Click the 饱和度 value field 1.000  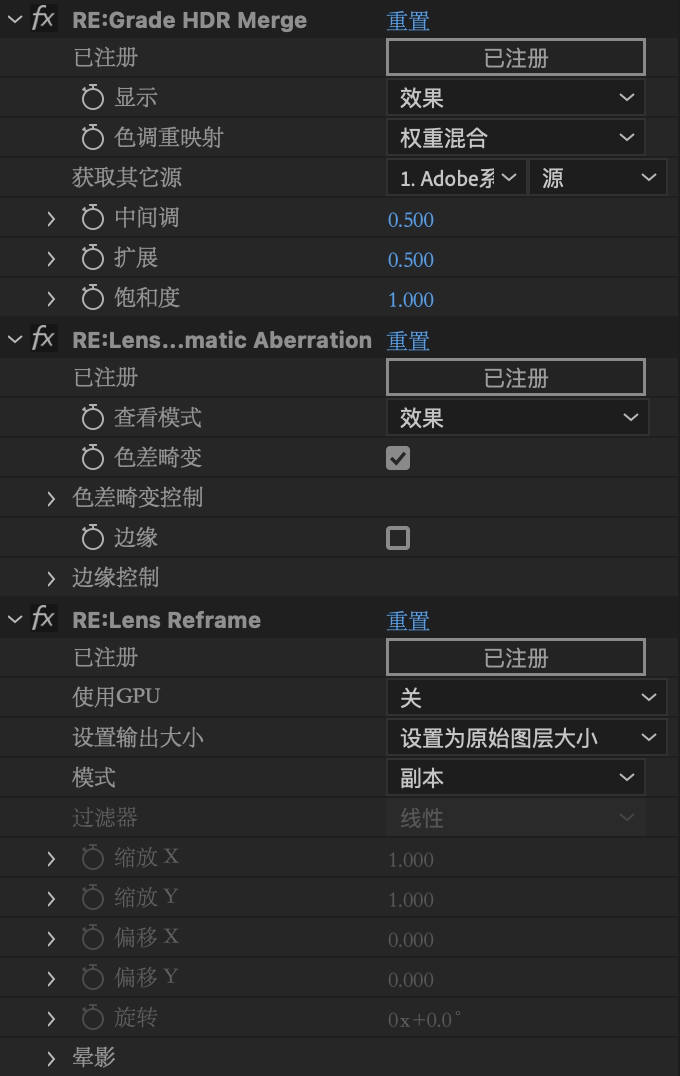click(x=411, y=299)
